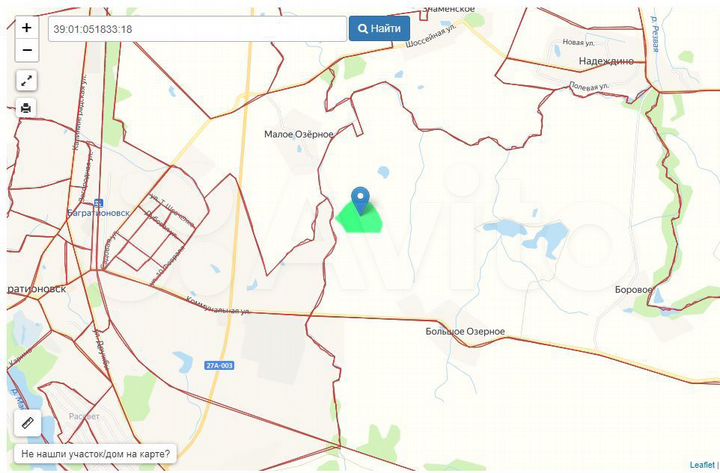The height and width of the screenshot is (473, 720).
Task: Click the Большое Озерное village label
Action: pyautogui.click(x=465, y=331)
